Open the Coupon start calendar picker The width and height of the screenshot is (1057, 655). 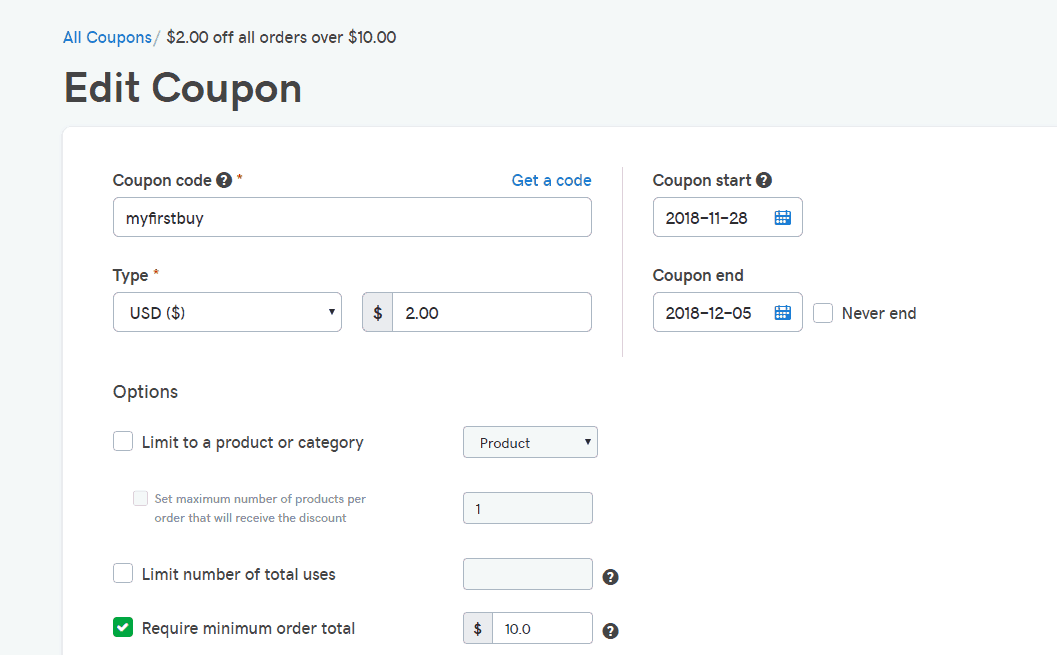(783, 218)
